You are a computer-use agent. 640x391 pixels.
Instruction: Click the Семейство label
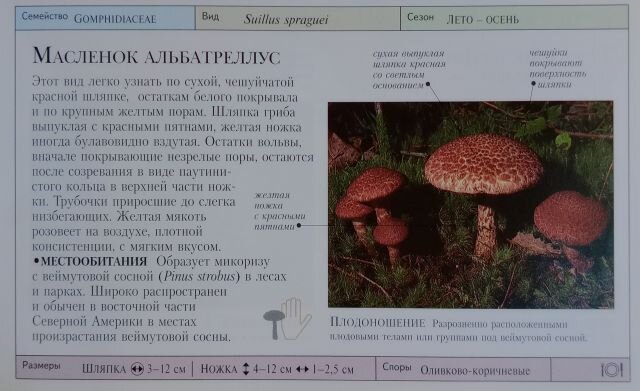[x=44, y=16]
